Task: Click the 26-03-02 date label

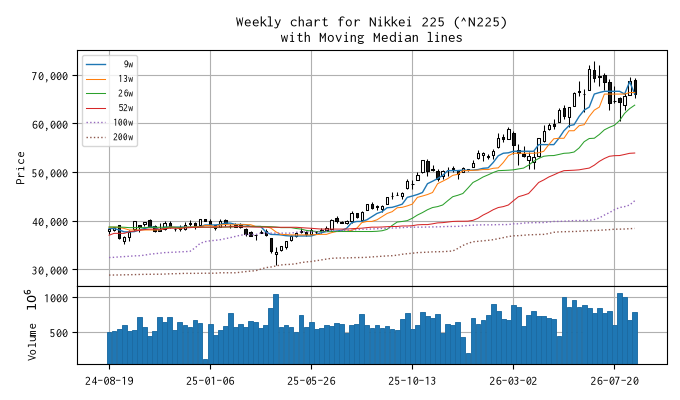Action: pyautogui.click(x=513, y=381)
